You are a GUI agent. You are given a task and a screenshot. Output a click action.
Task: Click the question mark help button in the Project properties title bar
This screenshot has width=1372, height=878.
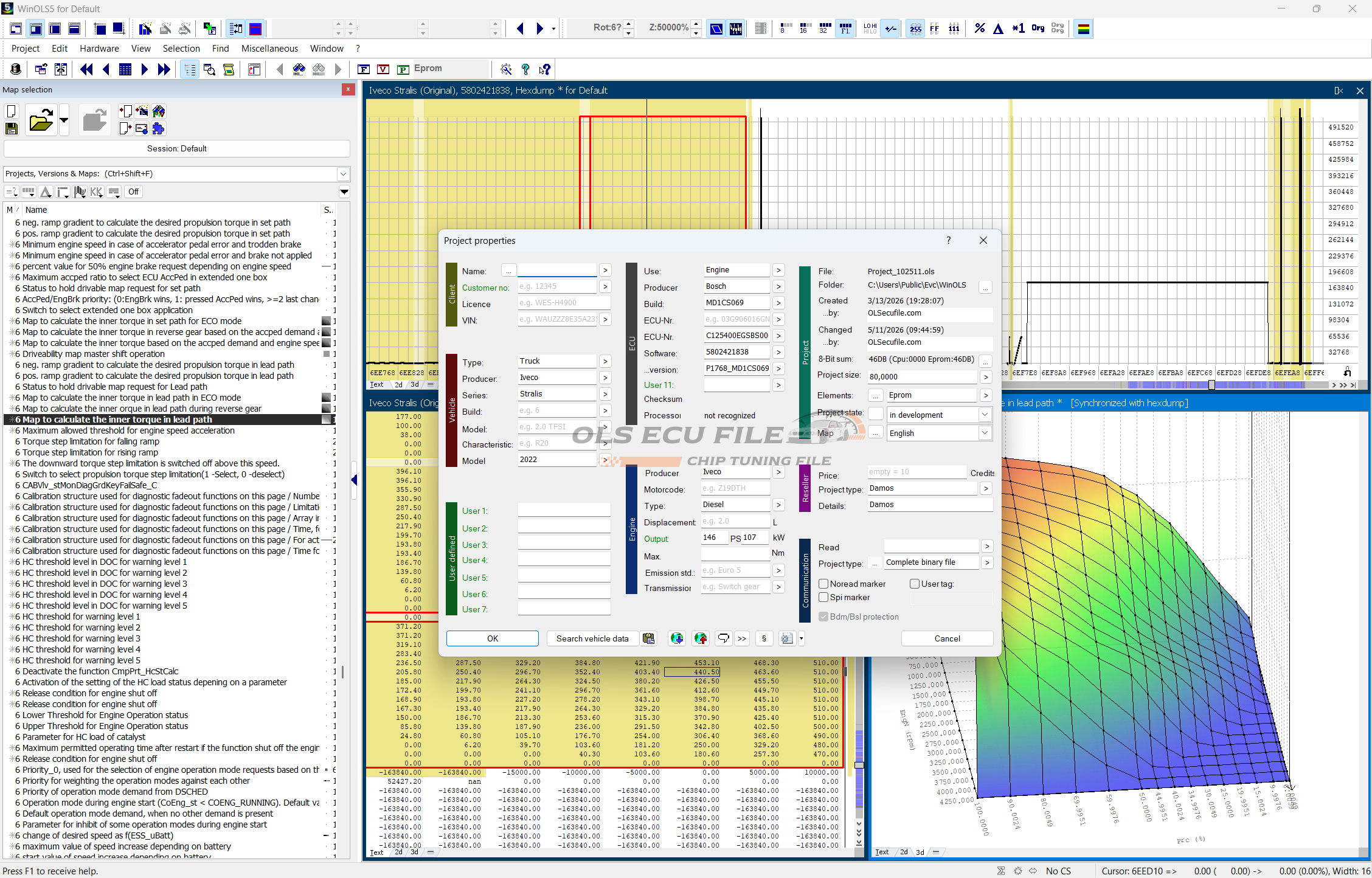948,241
